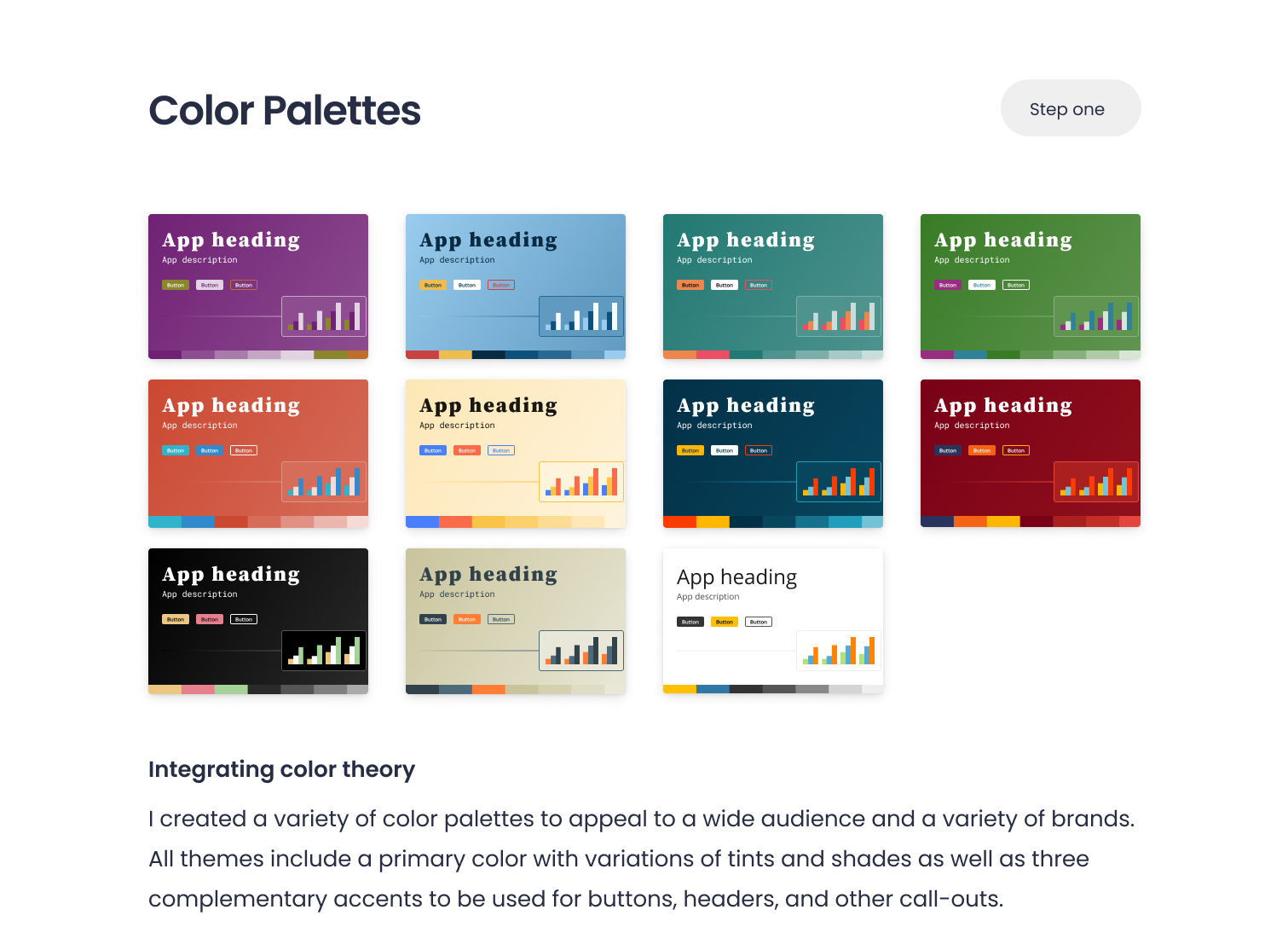The image size is (1288, 950).
Task: Pick the olive swatch below the purple card
Action: coord(330,355)
